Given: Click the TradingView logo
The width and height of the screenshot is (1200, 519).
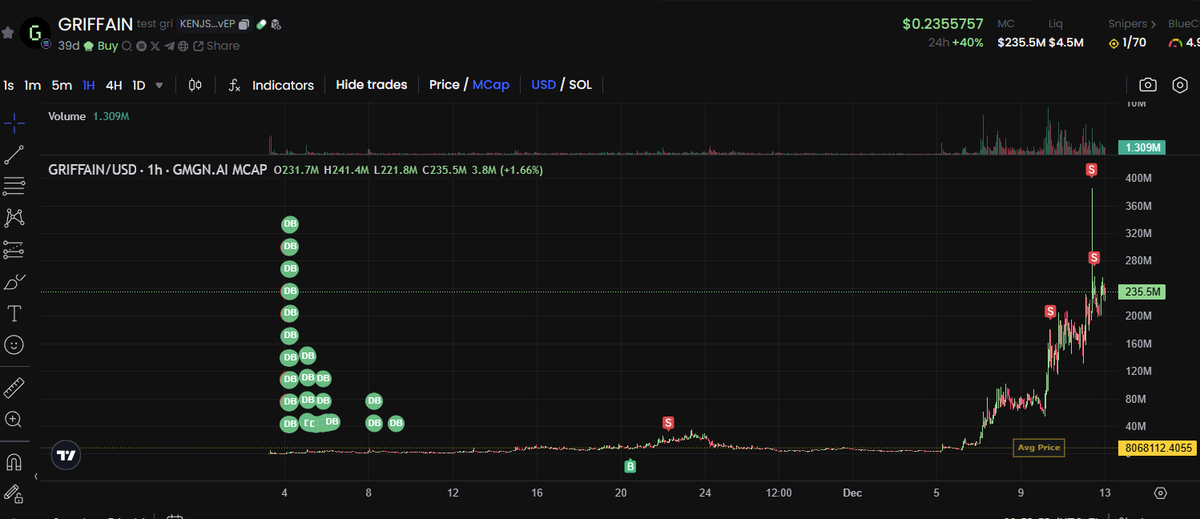Looking at the screenshot, I should [x=66, y=455].
